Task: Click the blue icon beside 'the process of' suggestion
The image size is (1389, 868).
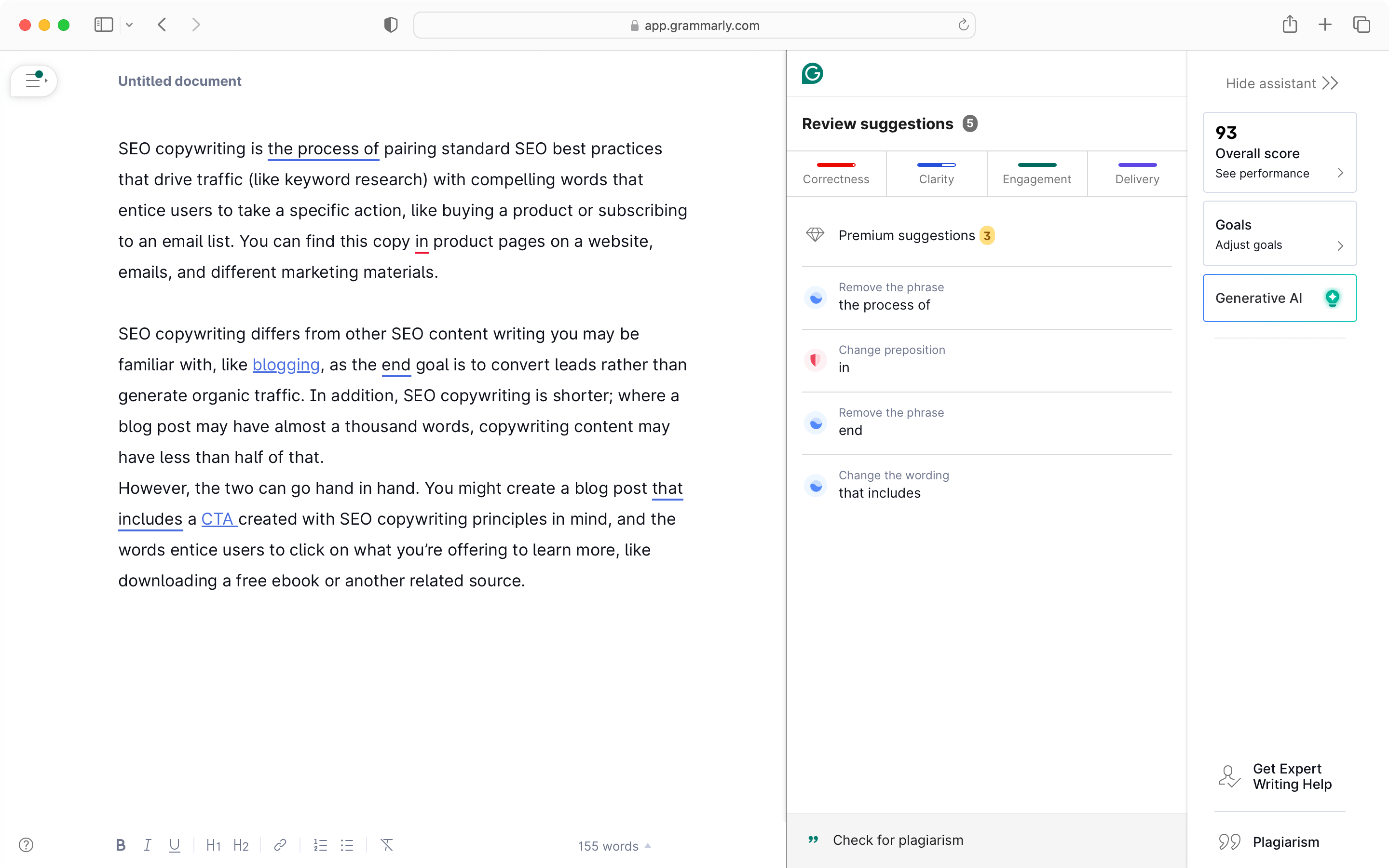Action: coord(815,298)
